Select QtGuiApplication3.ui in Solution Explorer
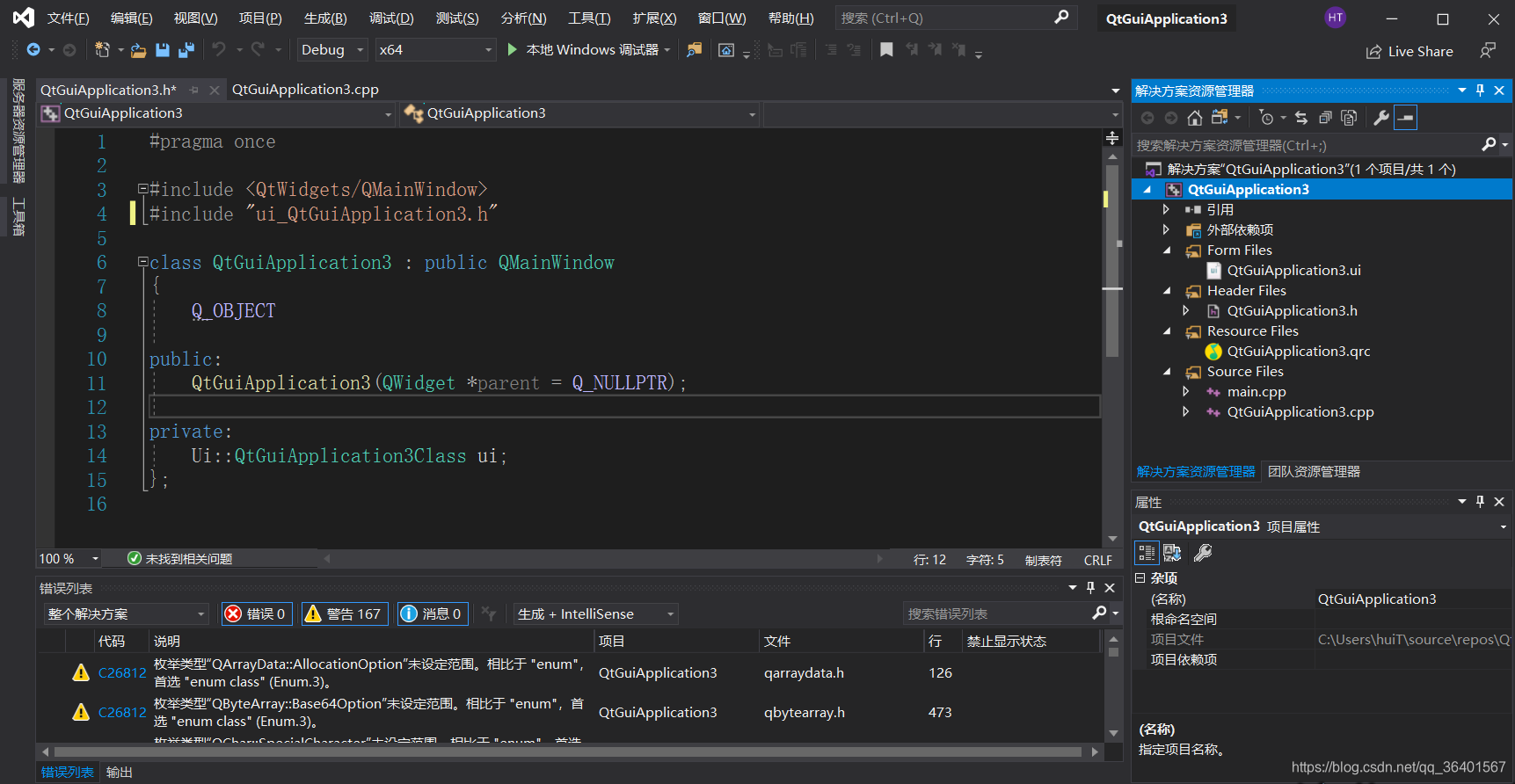The image size is (1515, 784). click(x=1293, y=271)
